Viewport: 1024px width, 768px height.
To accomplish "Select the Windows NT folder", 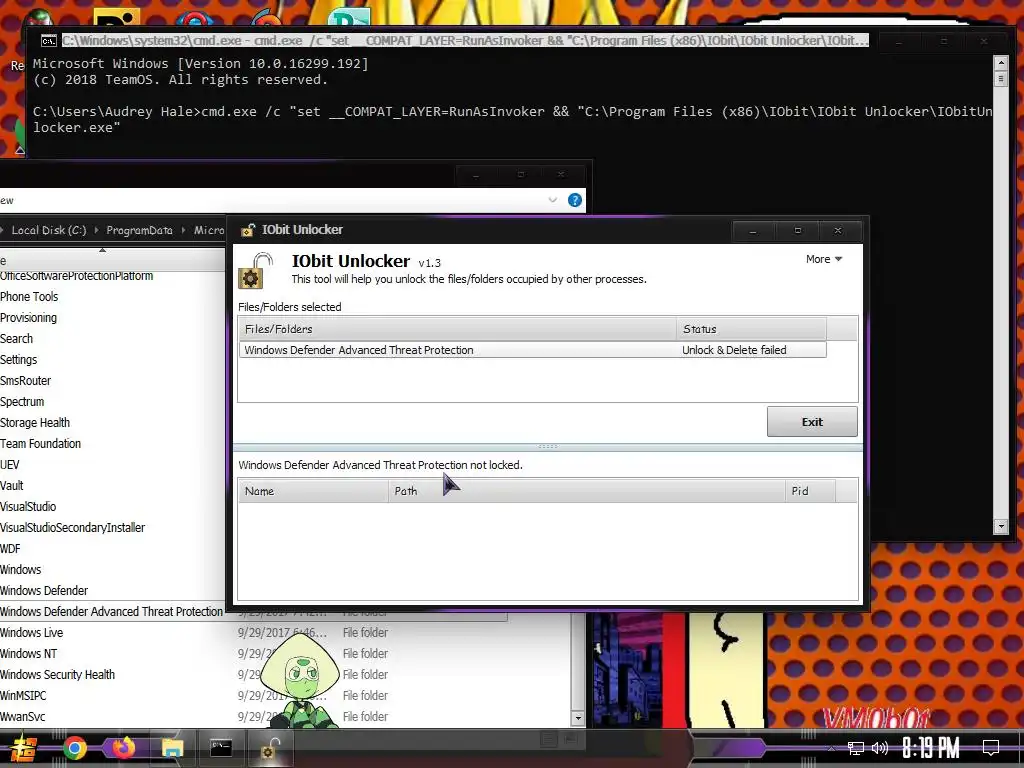I will tap(29, 653).
